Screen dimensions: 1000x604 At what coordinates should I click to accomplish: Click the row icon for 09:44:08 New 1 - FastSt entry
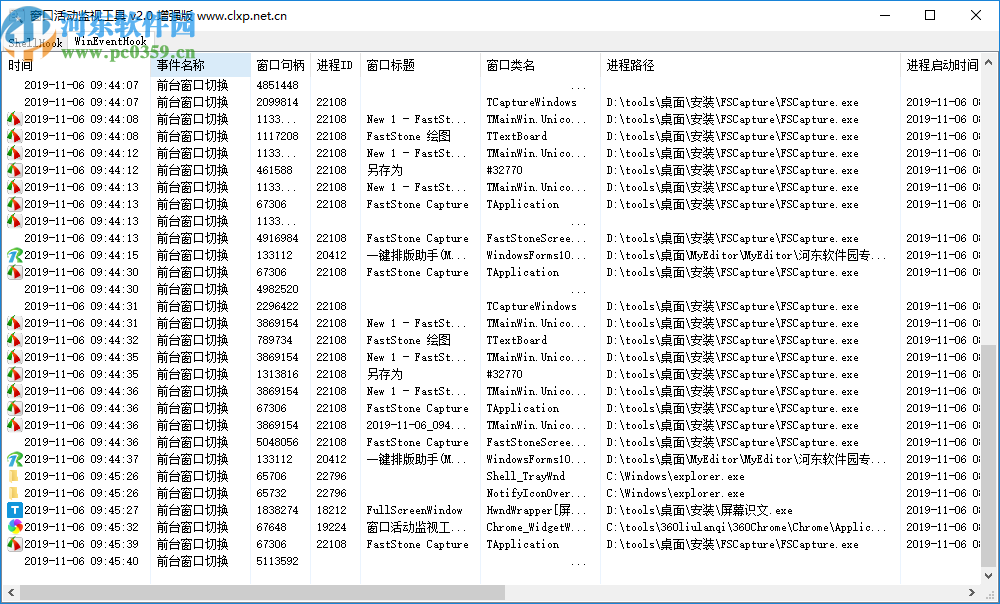pos(14,119)
